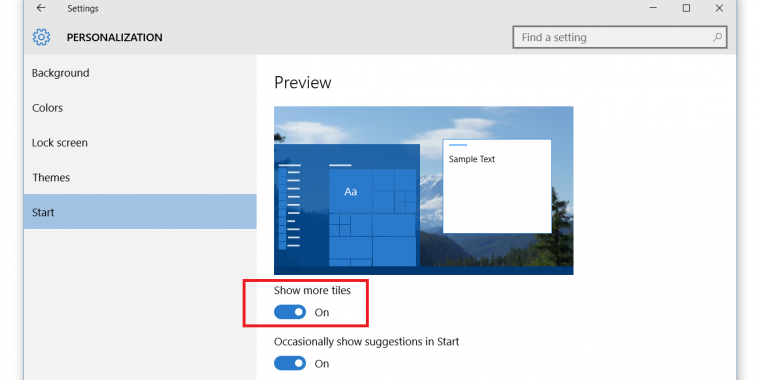Go back with the arrow icon
760x380 pixels.
[x=41, y=8]
